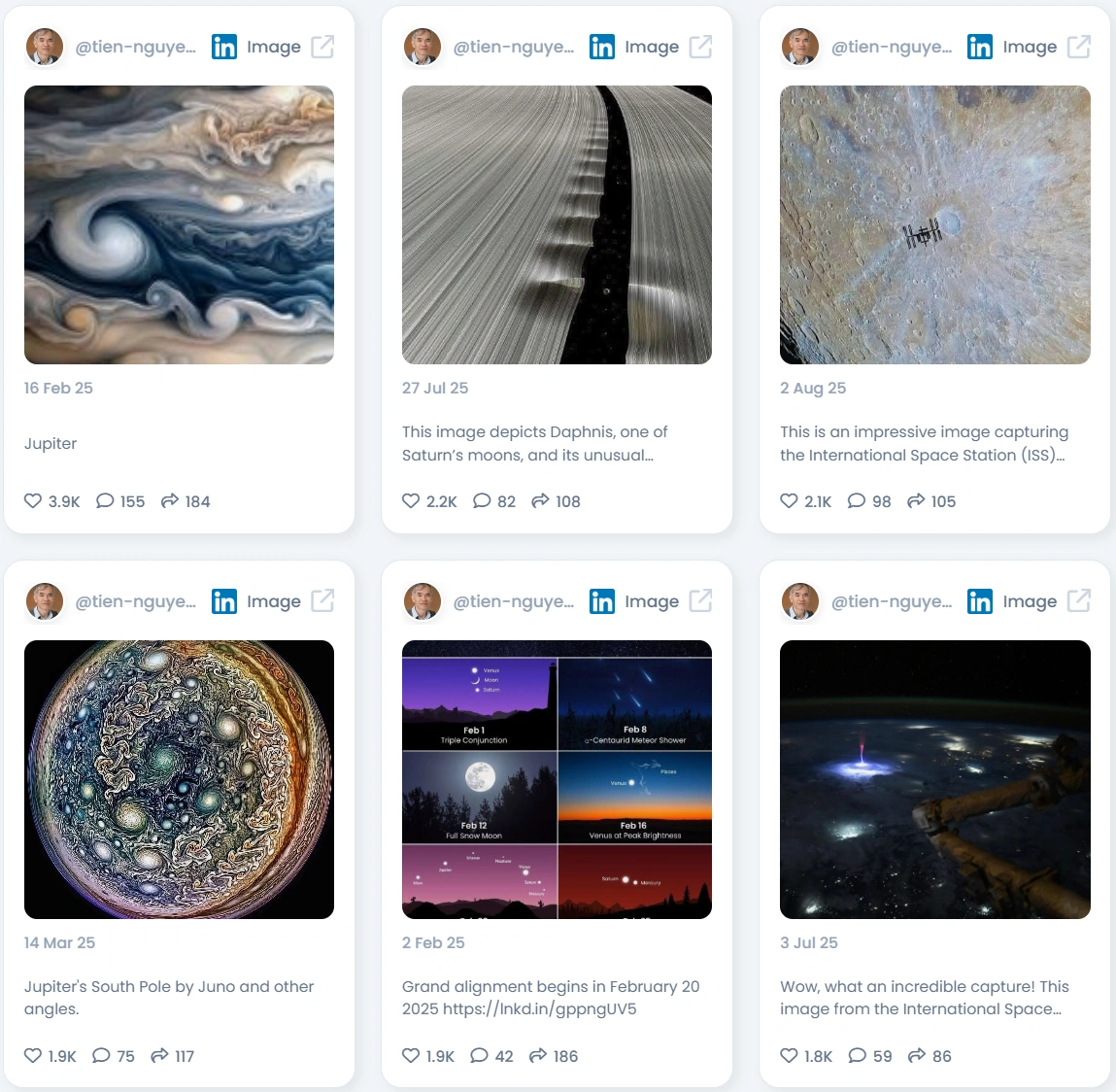The height and width of the screenshot is (1092, 1116).
Task: Open external link on Jupiter post card
Action: coord(322,47)
